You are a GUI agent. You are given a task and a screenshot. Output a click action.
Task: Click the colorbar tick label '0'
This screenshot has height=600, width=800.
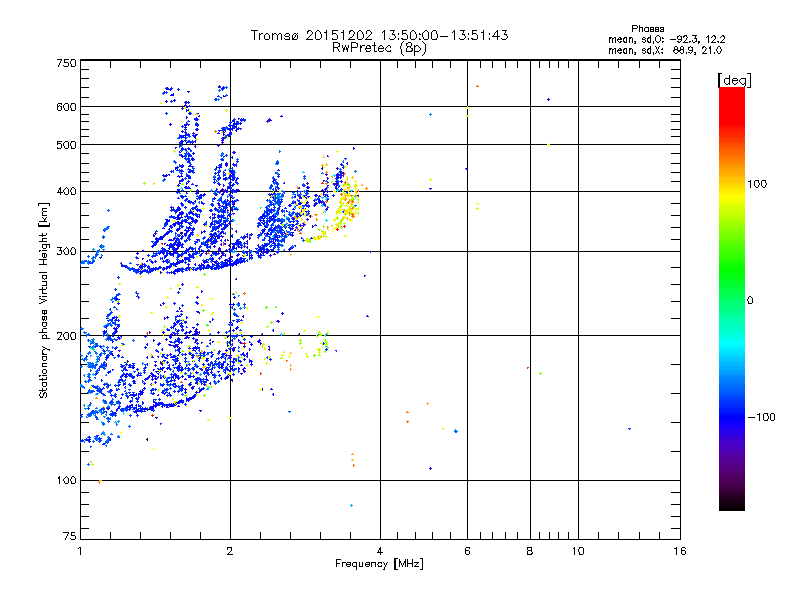(750, 301)
